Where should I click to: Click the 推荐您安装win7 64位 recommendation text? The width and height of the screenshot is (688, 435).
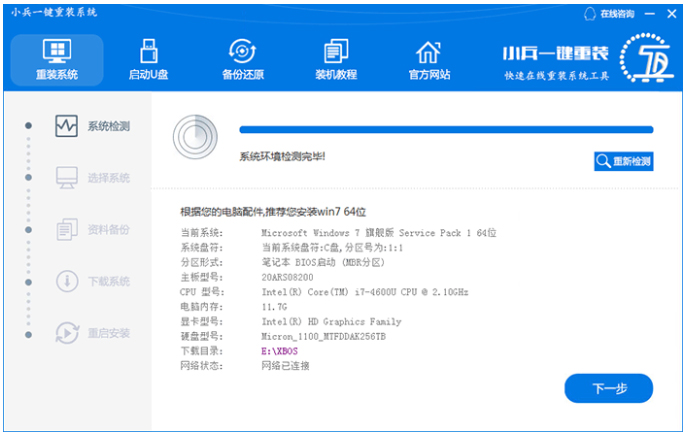coord(273,212)
